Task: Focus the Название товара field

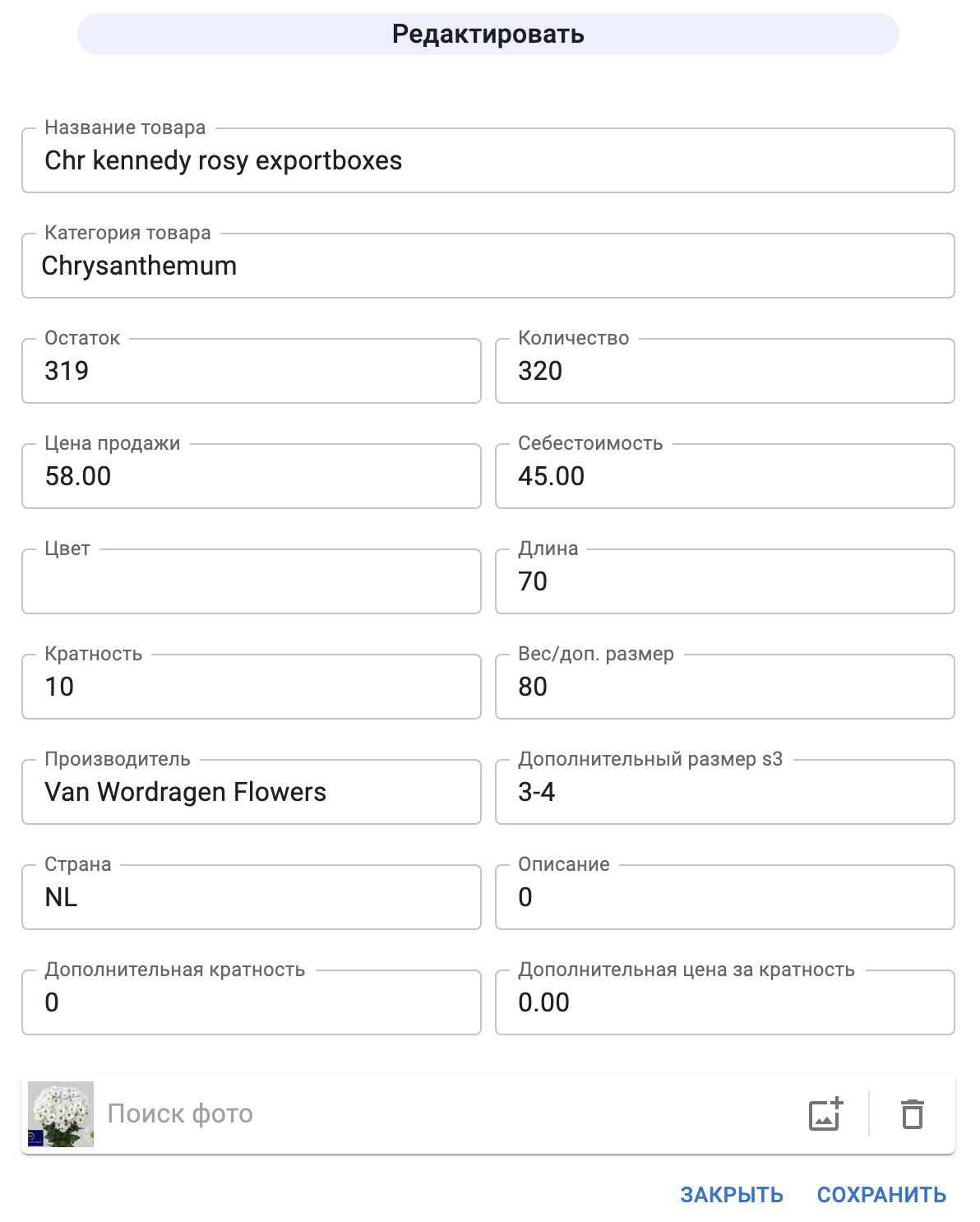Action: (488, 161)
